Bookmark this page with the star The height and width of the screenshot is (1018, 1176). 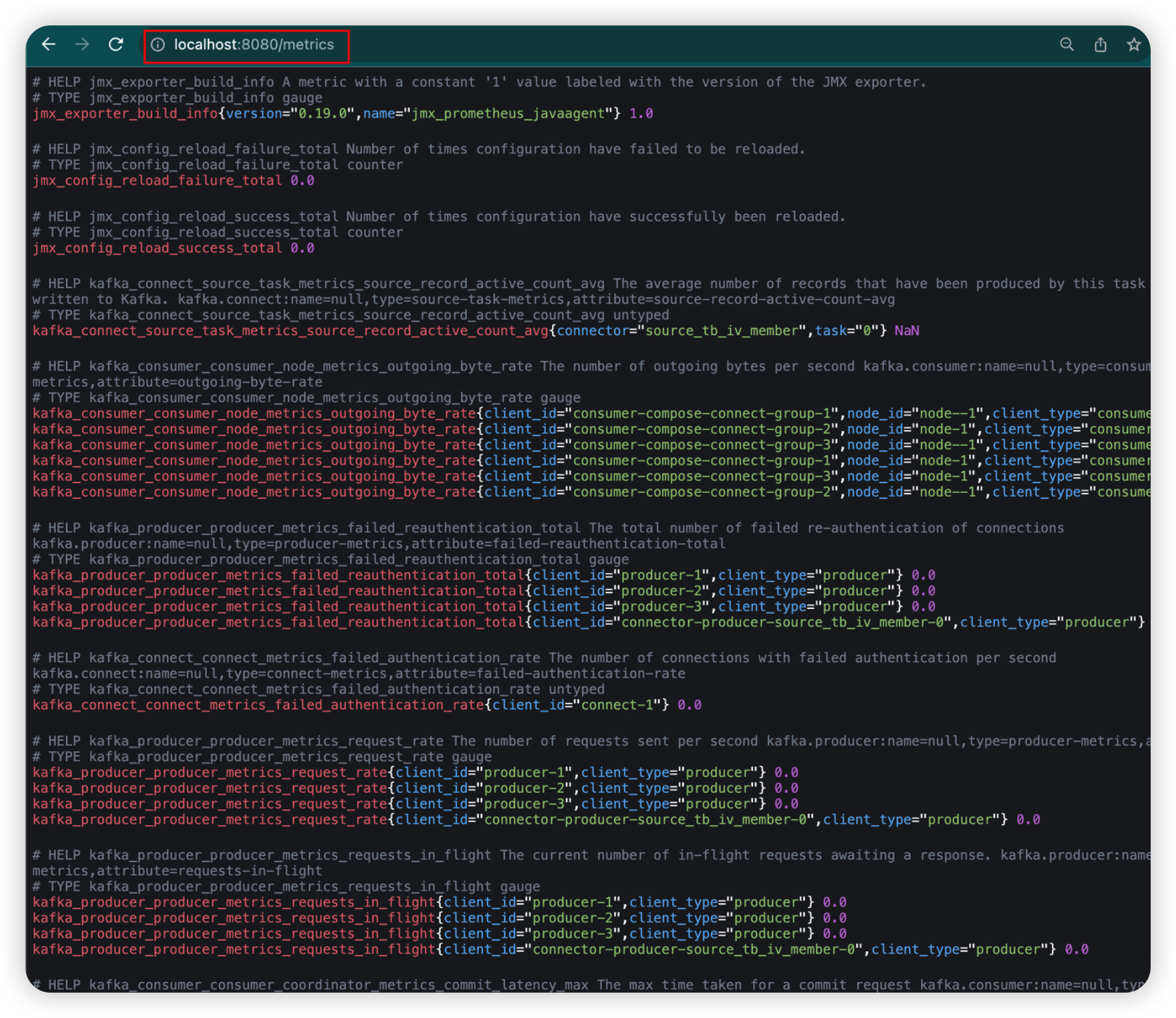point(1134,44)
